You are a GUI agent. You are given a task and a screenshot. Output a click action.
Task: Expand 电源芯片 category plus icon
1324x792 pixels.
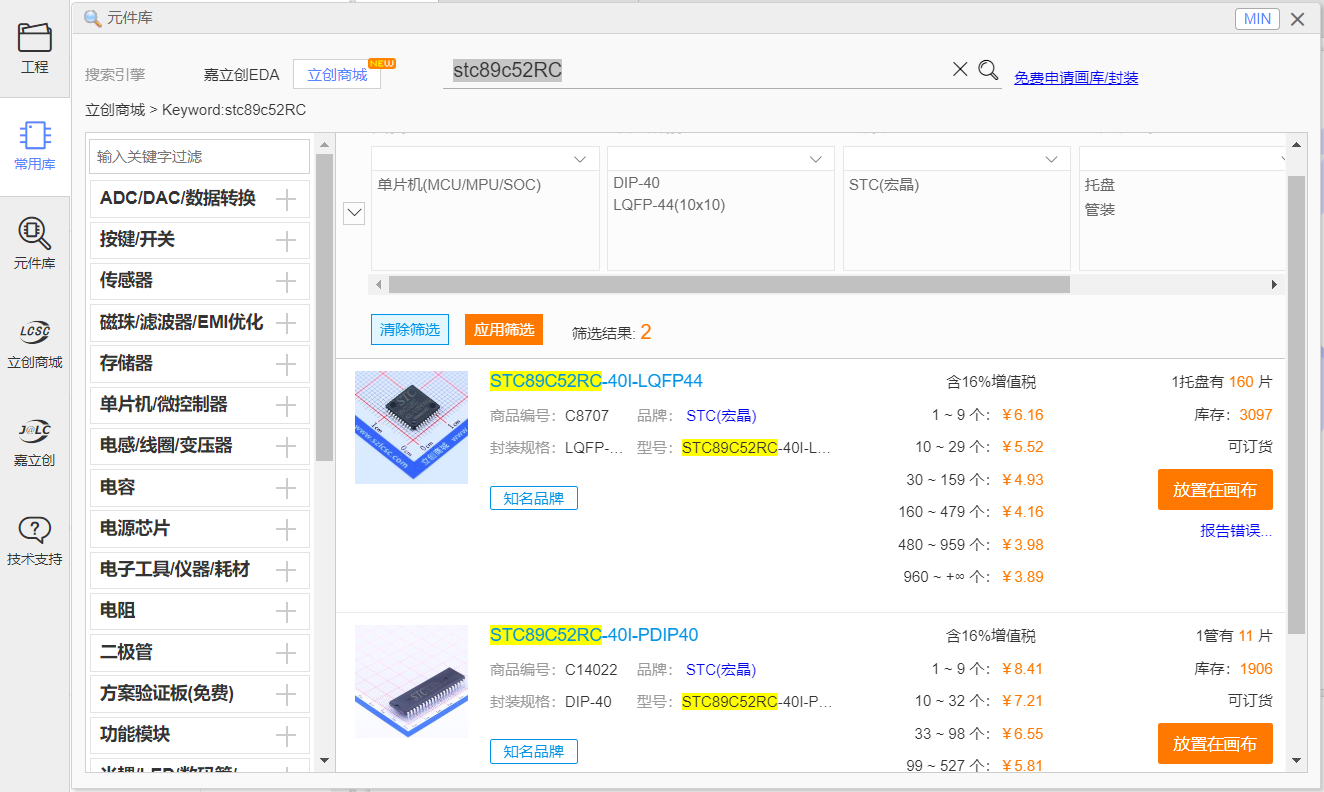pos(286,529)
